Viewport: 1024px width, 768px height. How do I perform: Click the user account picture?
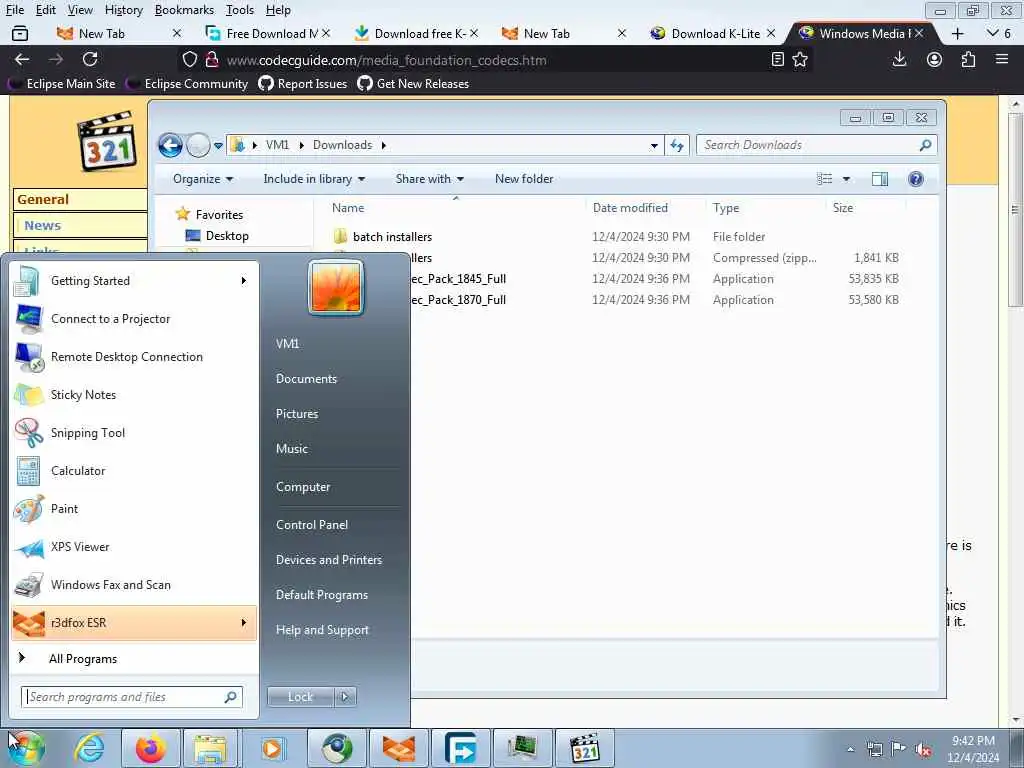336,287
